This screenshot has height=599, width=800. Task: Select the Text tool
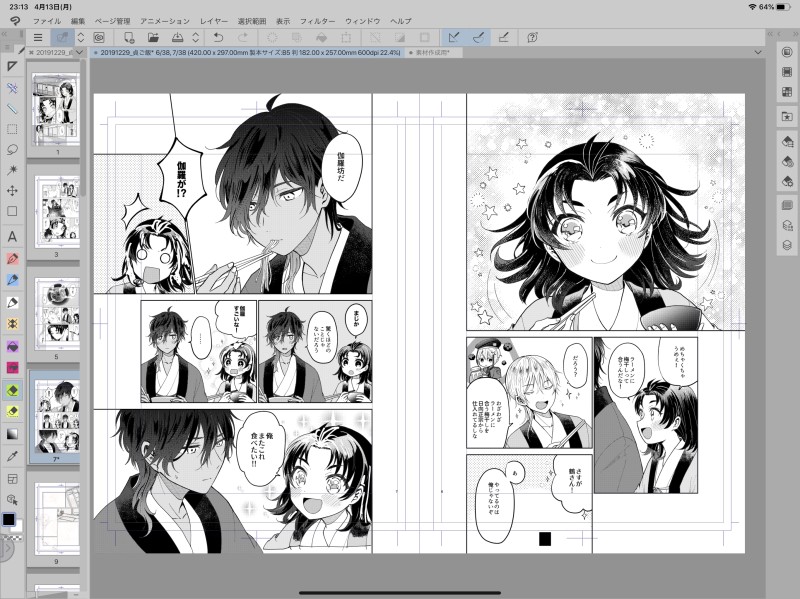point(12,236)
